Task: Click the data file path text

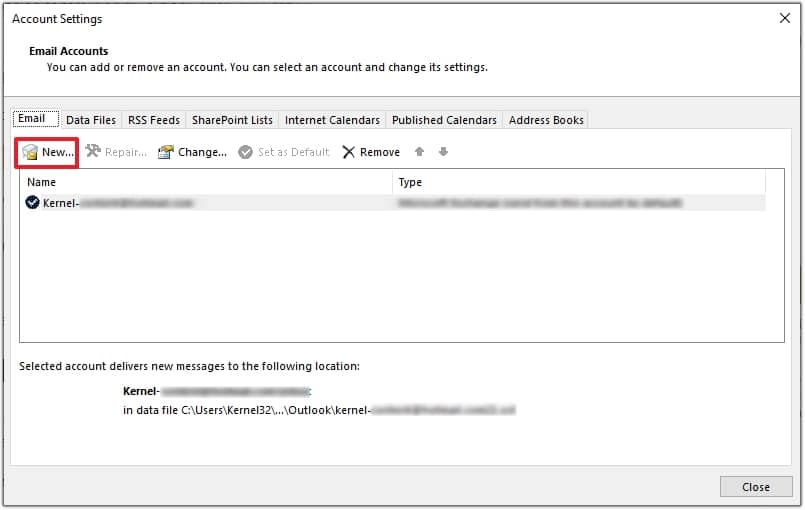Action: [319, 410]
